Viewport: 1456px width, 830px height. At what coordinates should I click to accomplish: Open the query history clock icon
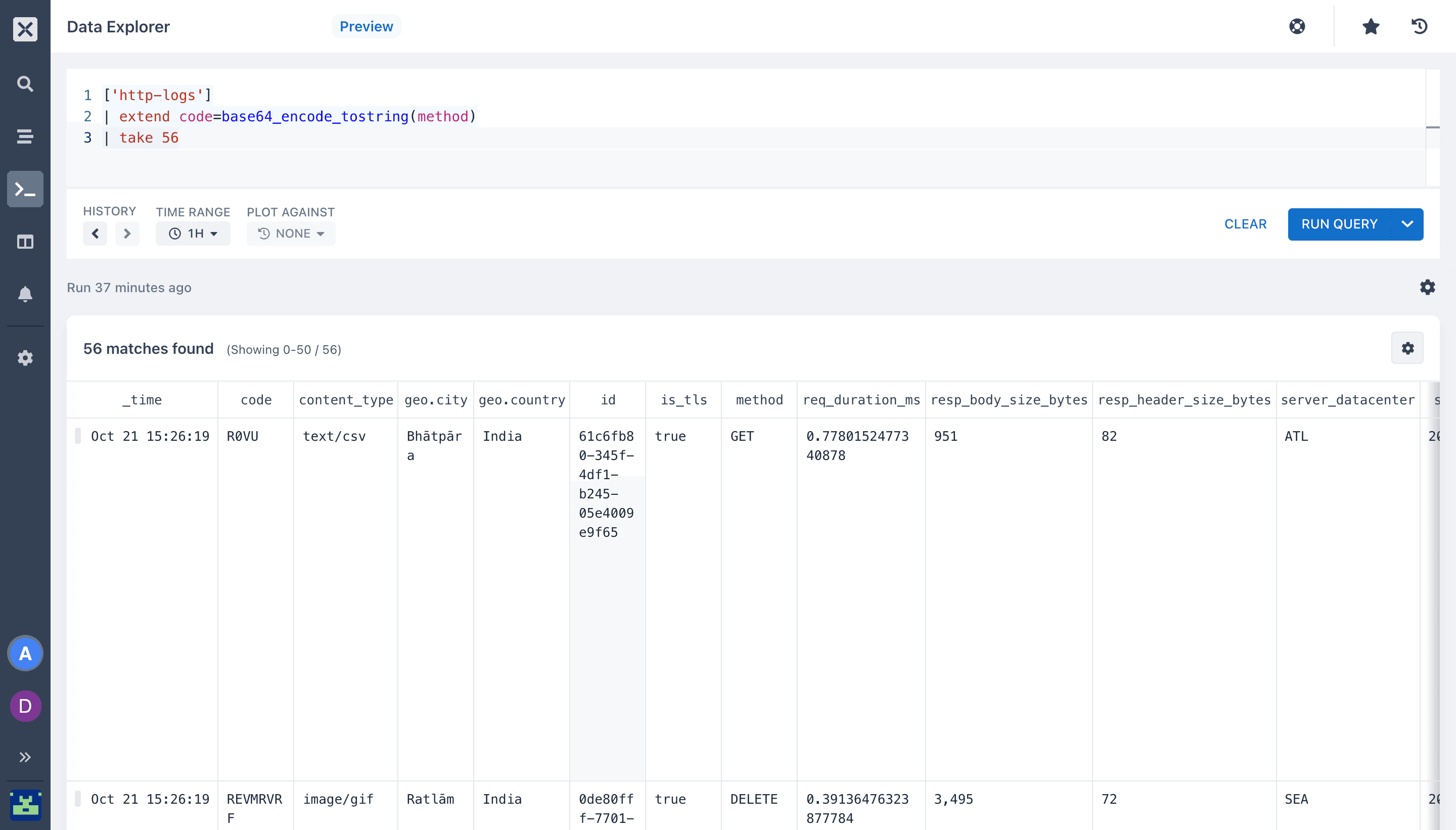click(x=1419, y=26)
